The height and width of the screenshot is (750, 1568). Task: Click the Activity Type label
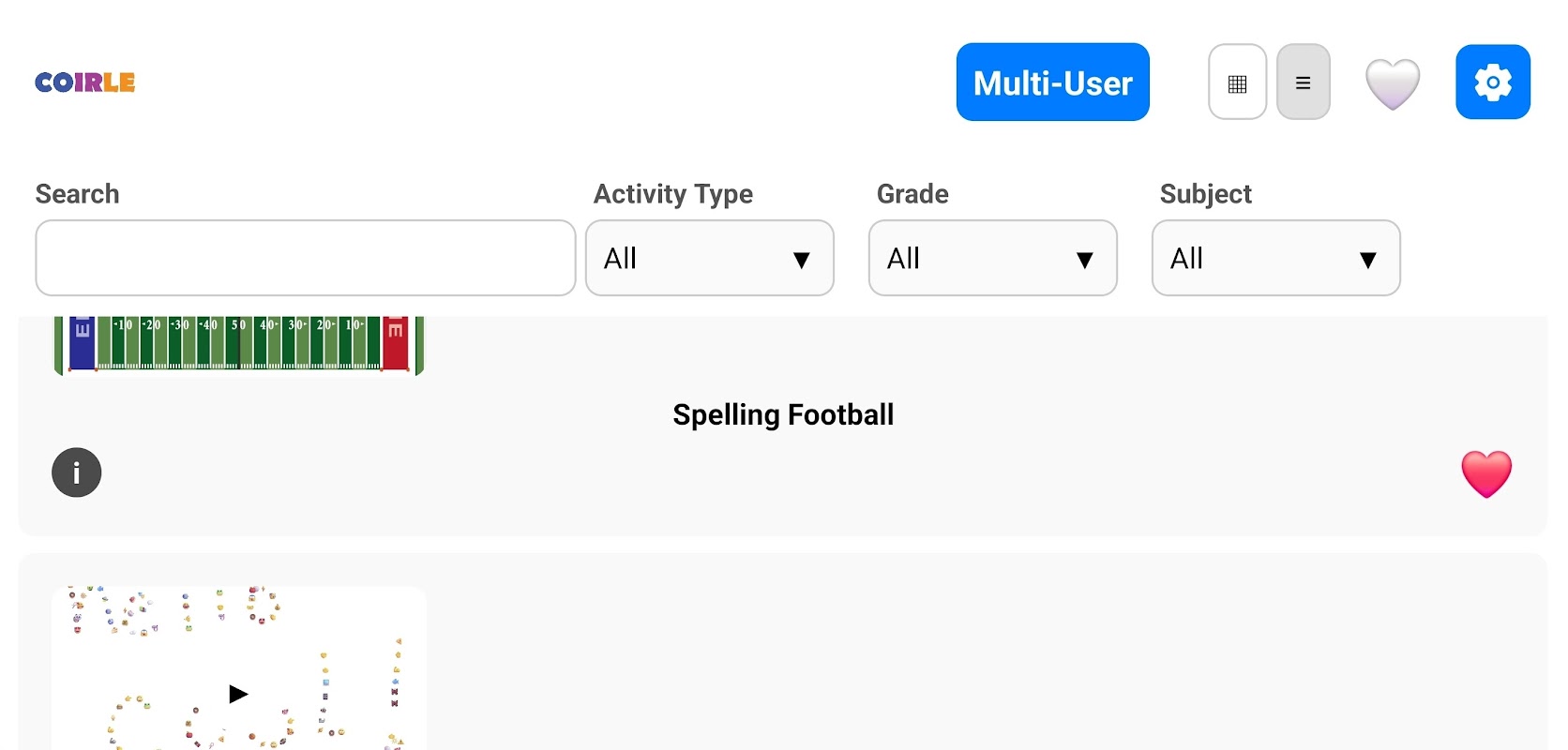[x=672, y=194]
